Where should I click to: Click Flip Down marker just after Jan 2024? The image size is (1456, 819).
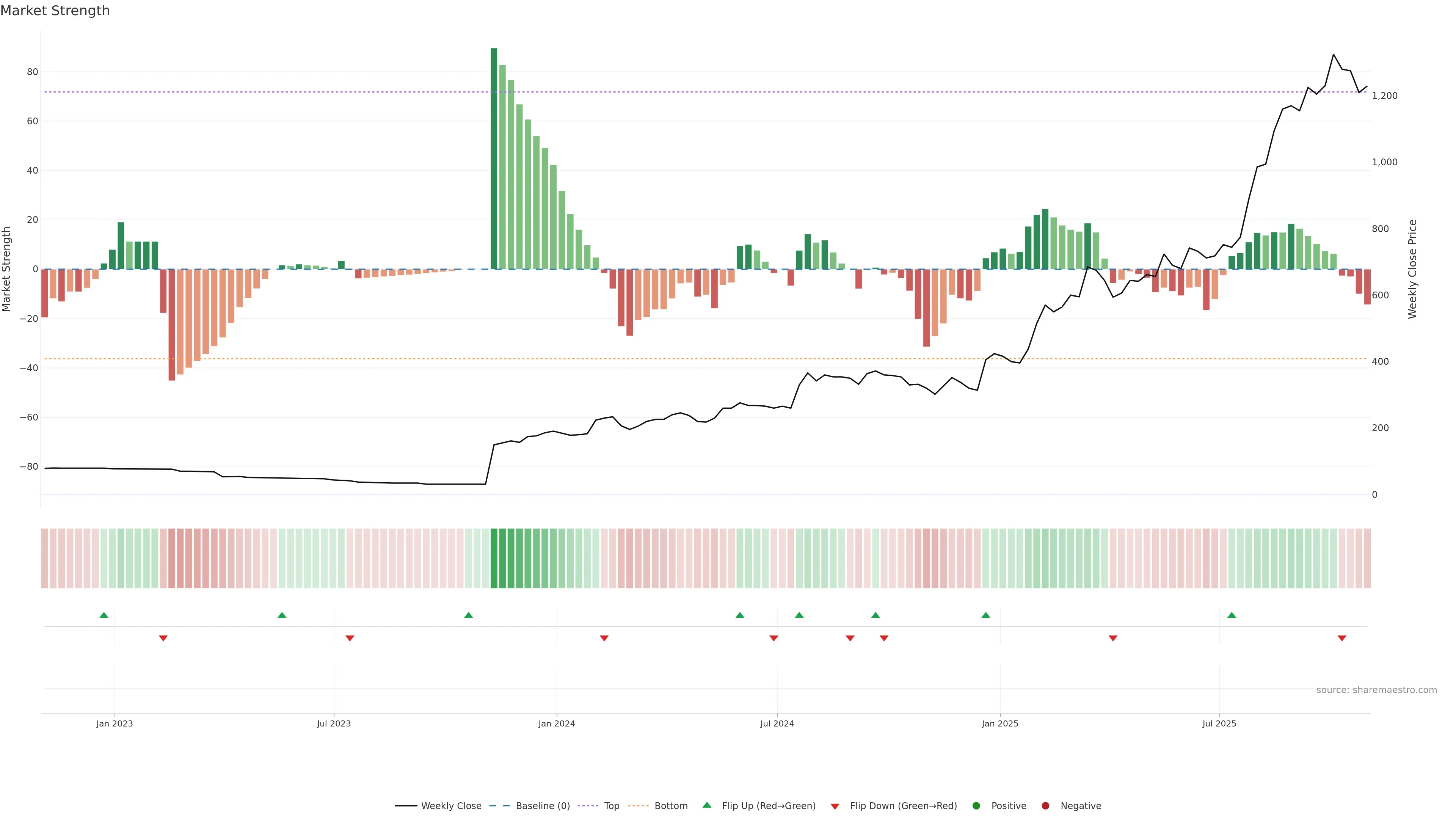pos(604,638)
